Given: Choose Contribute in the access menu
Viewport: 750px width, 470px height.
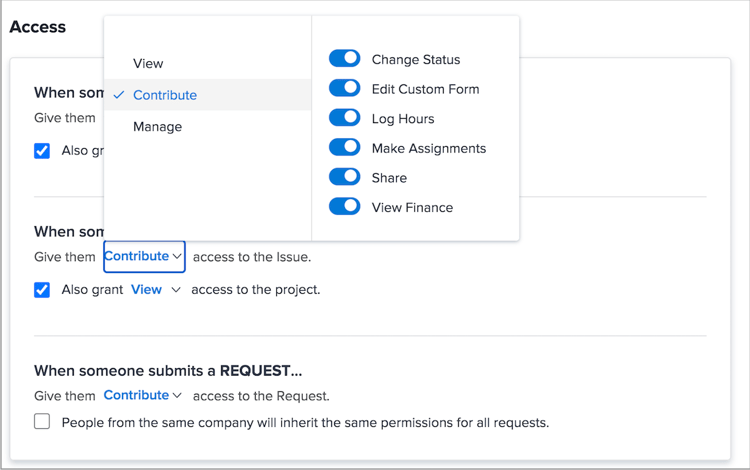Looking at the screenshot, I should pos(165,95).
